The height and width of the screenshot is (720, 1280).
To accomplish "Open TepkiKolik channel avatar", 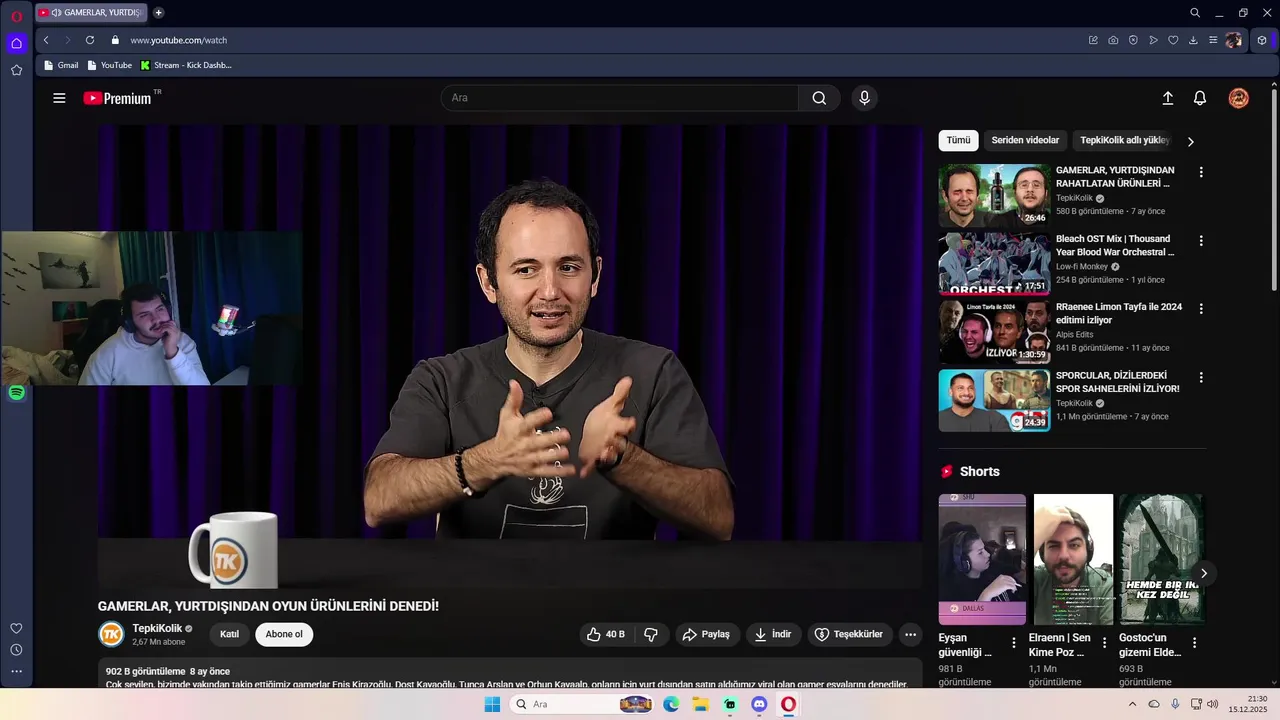I will pos(111,634).
